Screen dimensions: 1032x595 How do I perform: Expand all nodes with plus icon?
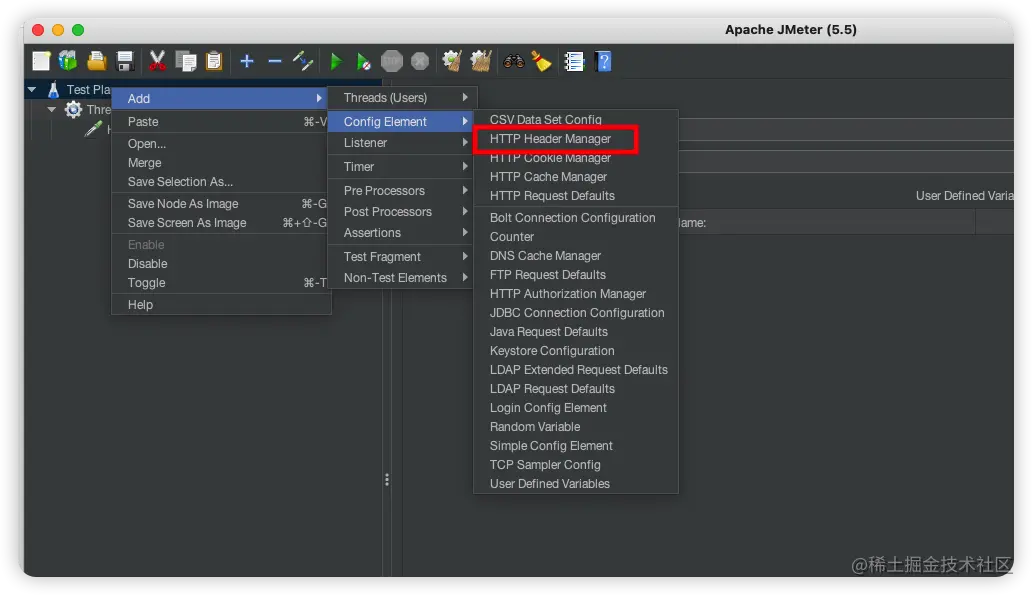[x=247, y=61]
